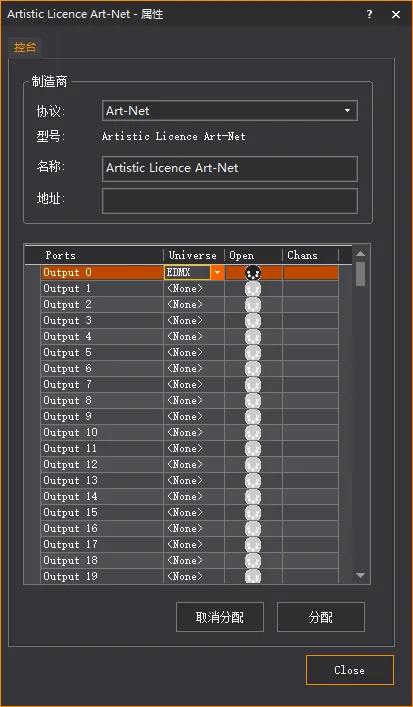Click the Open connector icon in Output 16 row
Image resolution: width=413 pixels, height=707 pixels.
[253, 529]
